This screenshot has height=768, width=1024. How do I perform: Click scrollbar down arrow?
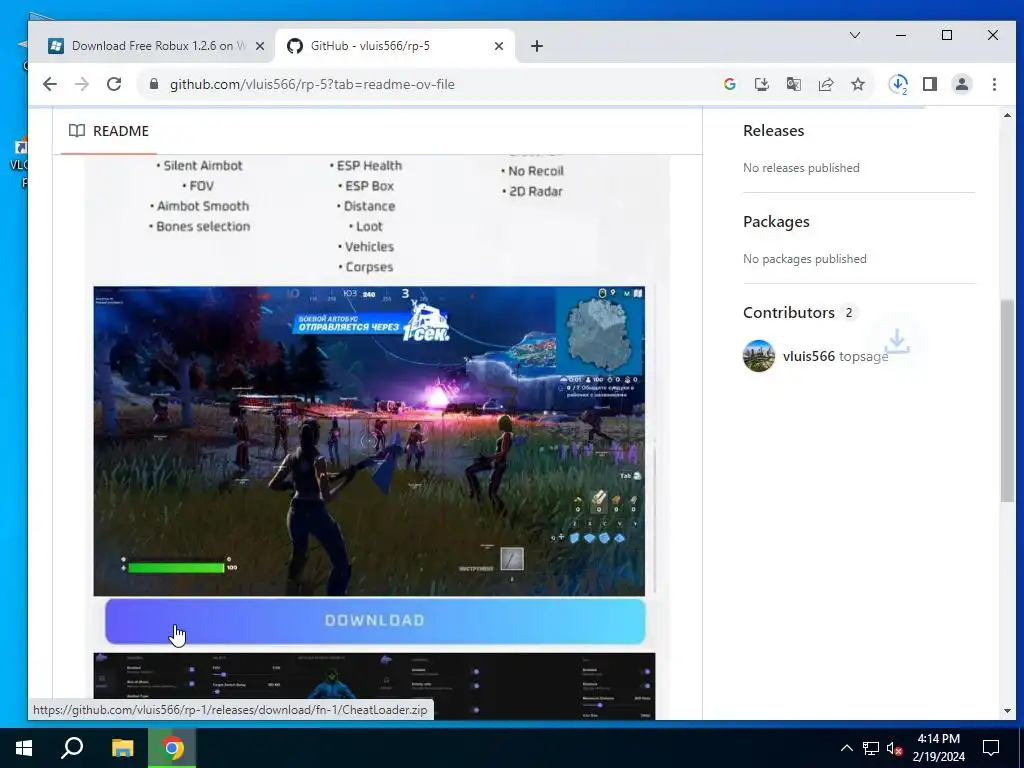coord(1007,711)
